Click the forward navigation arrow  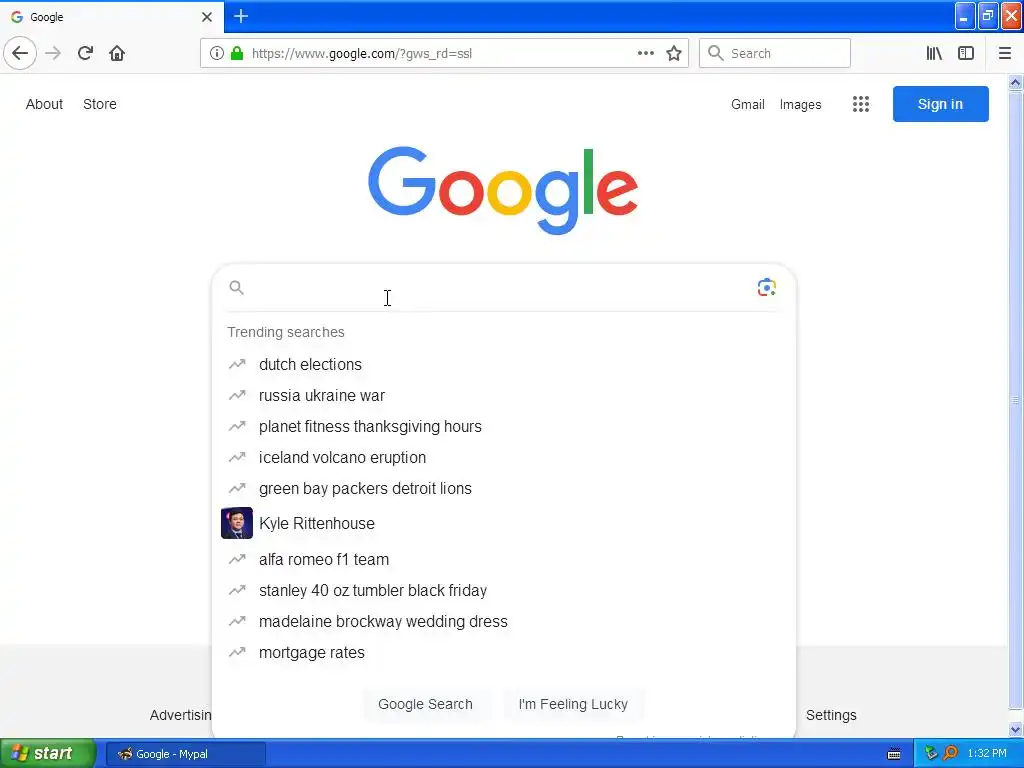53,53
